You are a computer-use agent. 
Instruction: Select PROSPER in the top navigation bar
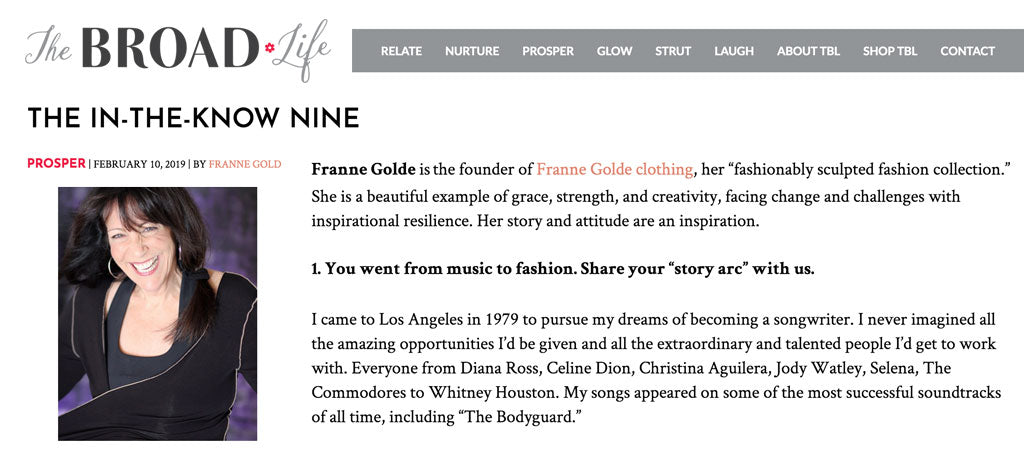(548, 51)
